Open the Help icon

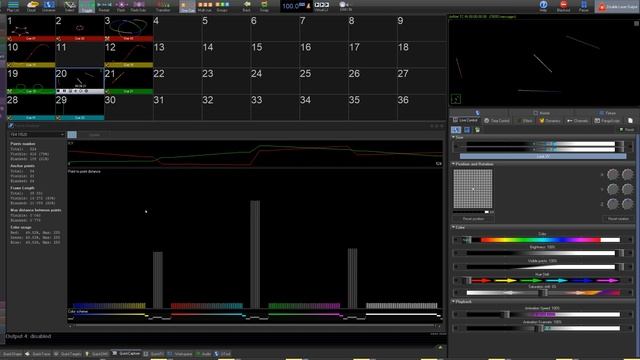(543, 6)
